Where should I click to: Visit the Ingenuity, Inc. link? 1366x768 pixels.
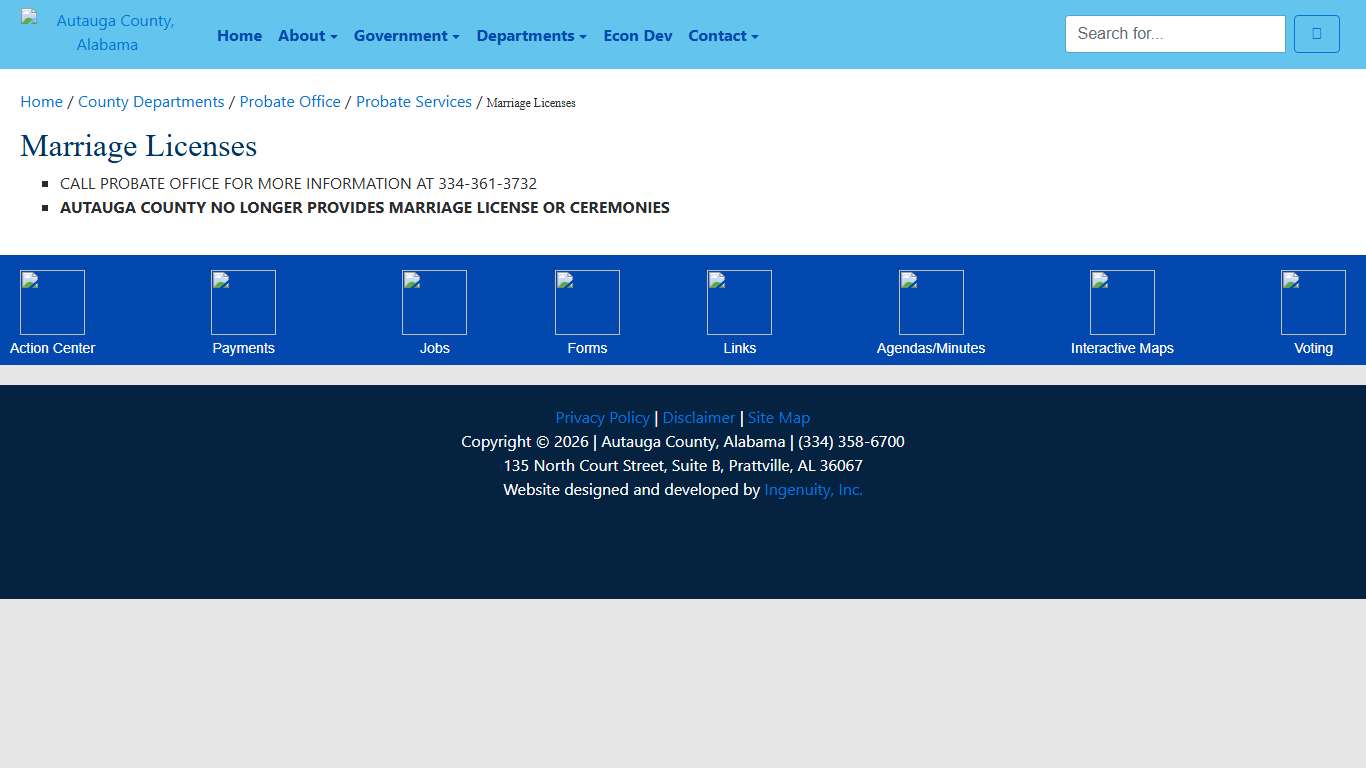pos(813,490)
